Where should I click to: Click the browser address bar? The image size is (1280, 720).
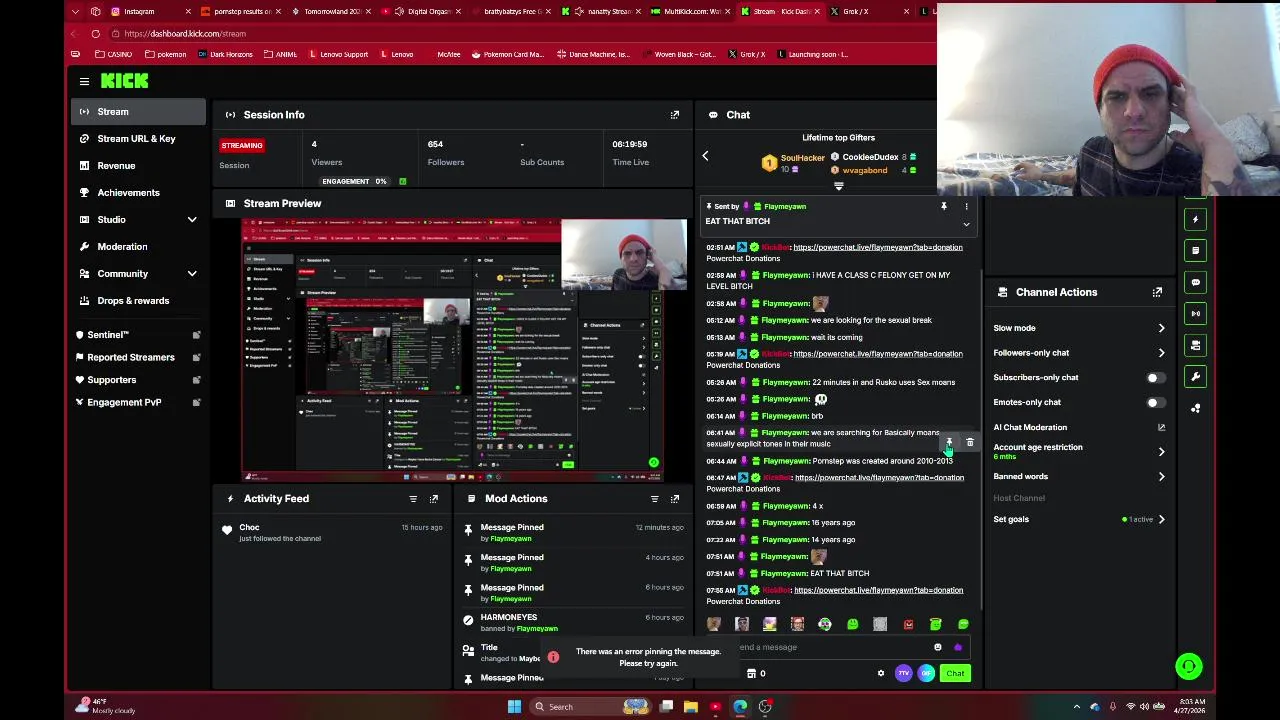point(500,34)
